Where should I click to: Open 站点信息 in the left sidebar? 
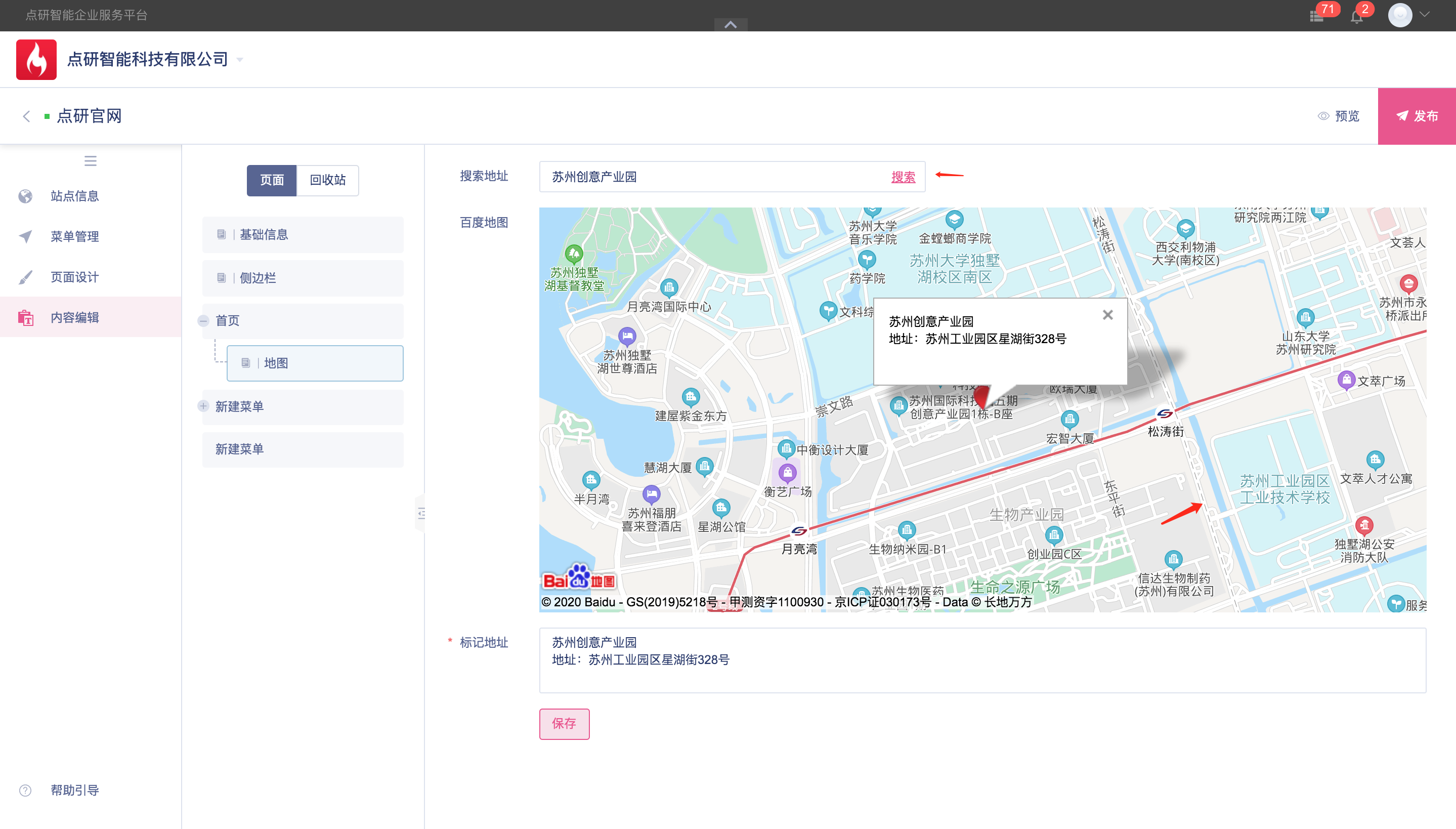pos(91,196)
